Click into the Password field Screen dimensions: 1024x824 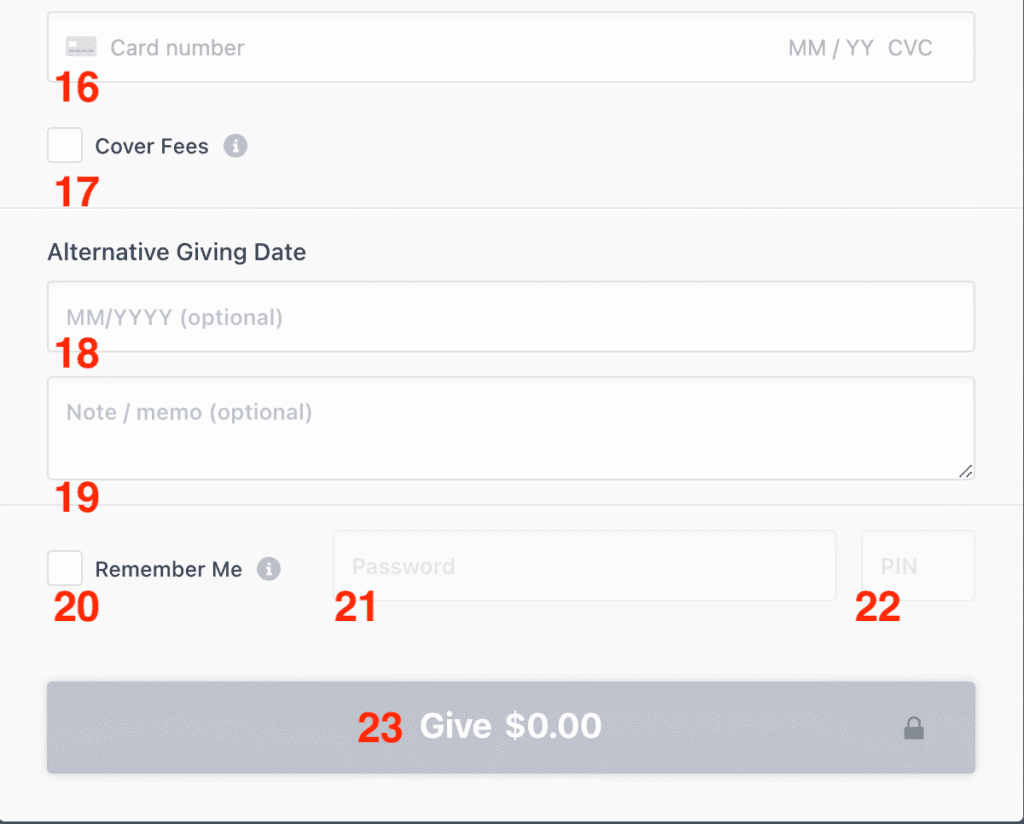pos(584,566)
